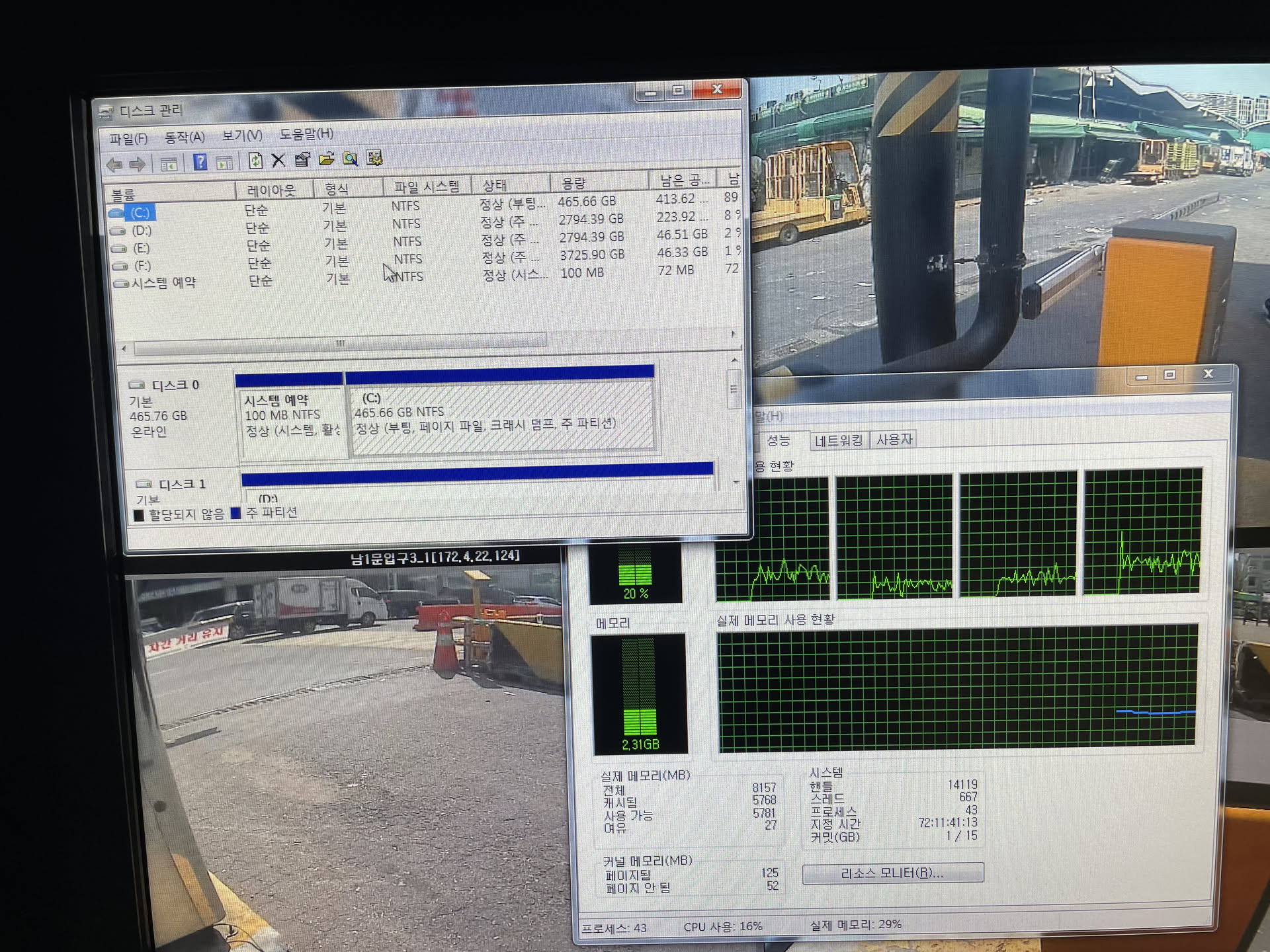The image size is (1270, 952).
Task: Open the 파일(F) menu
Action: coord(128,139)
